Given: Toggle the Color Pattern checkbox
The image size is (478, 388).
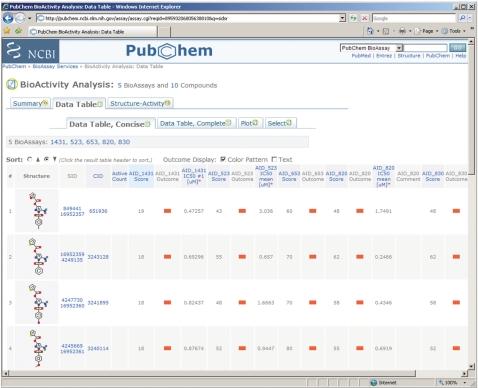Looking at the screenshot, I should [223, 159].
